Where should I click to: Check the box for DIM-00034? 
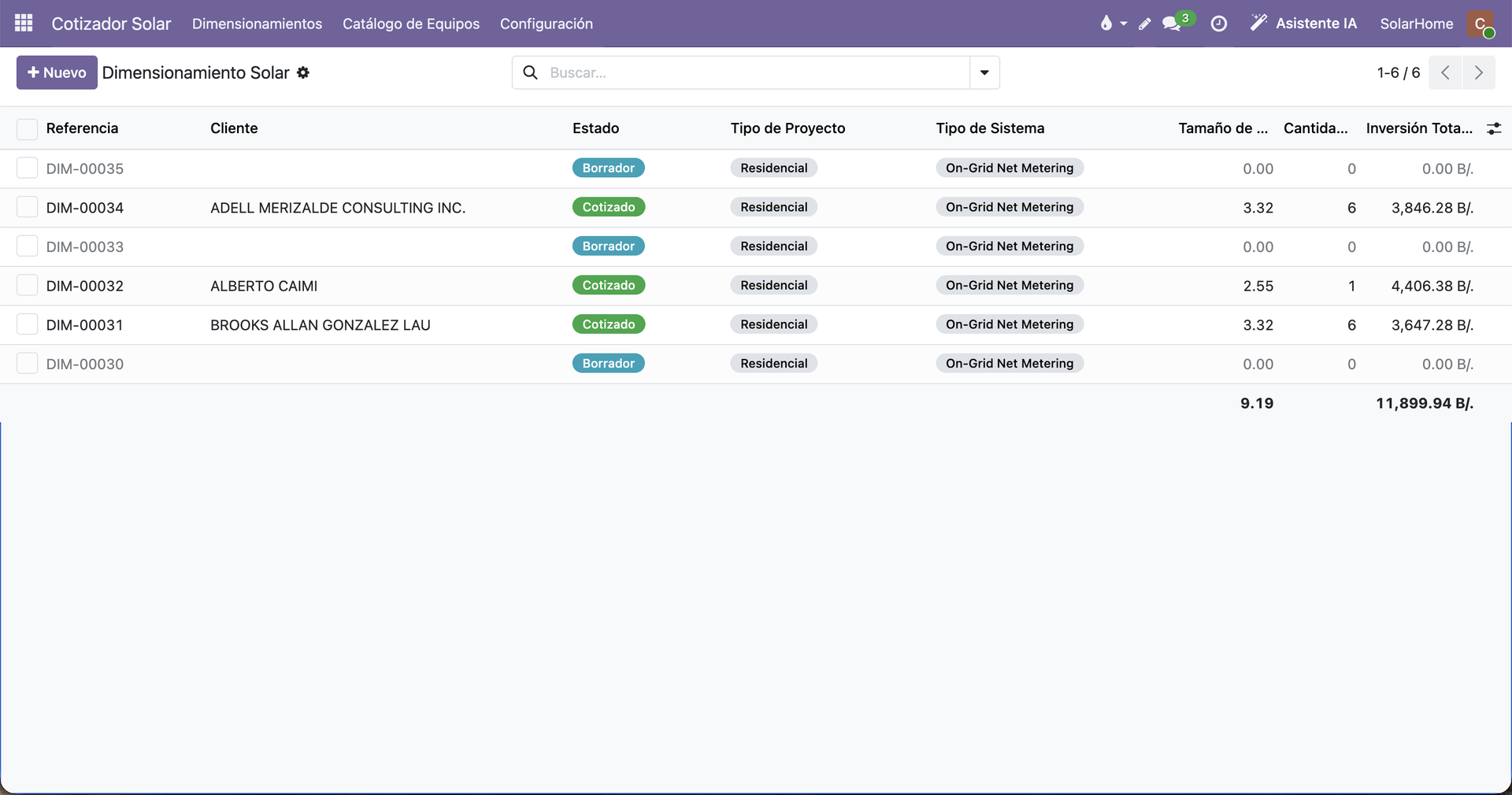[x=27, y=207]
